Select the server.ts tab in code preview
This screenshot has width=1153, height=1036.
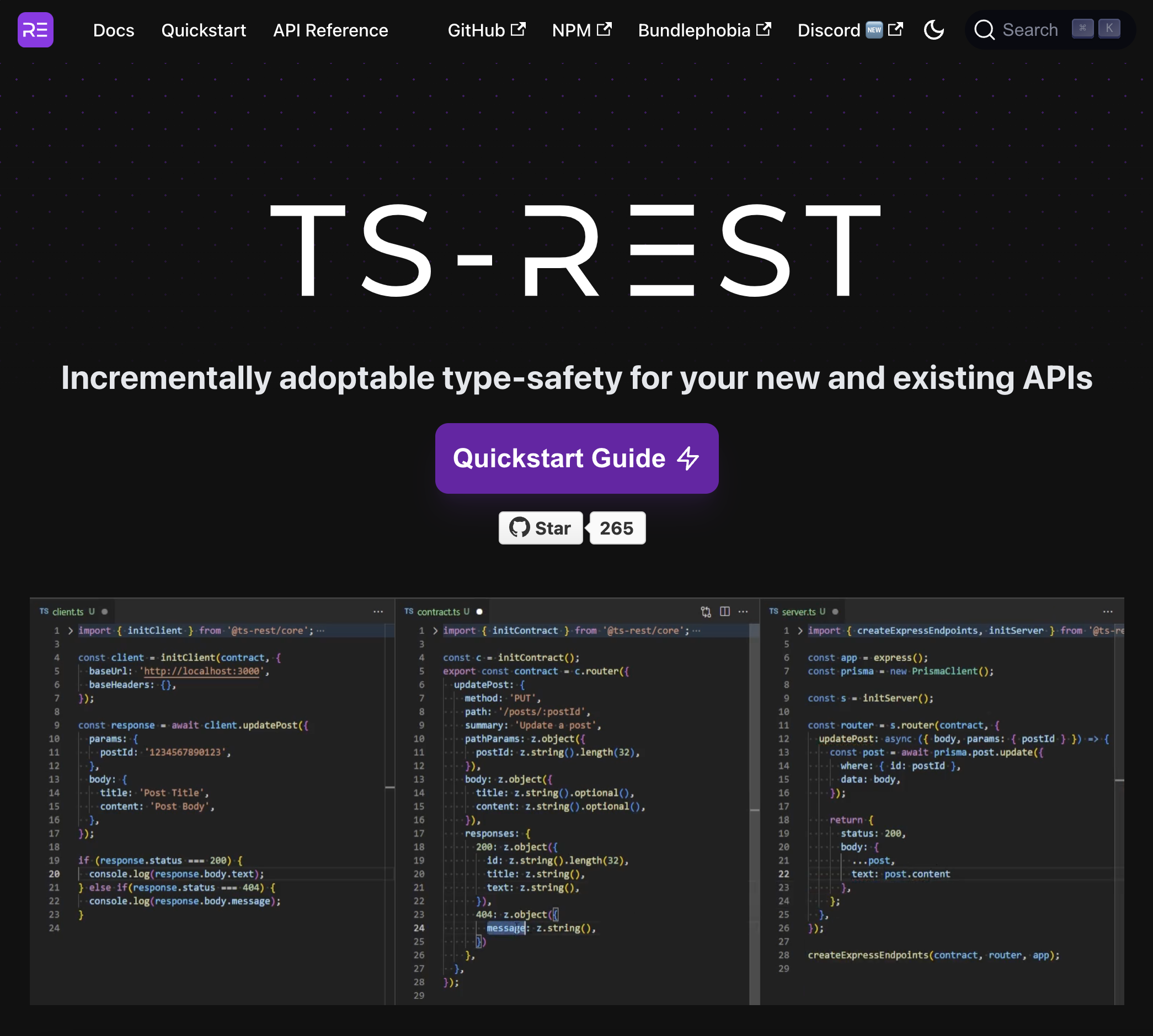click(x=803, y=611)
